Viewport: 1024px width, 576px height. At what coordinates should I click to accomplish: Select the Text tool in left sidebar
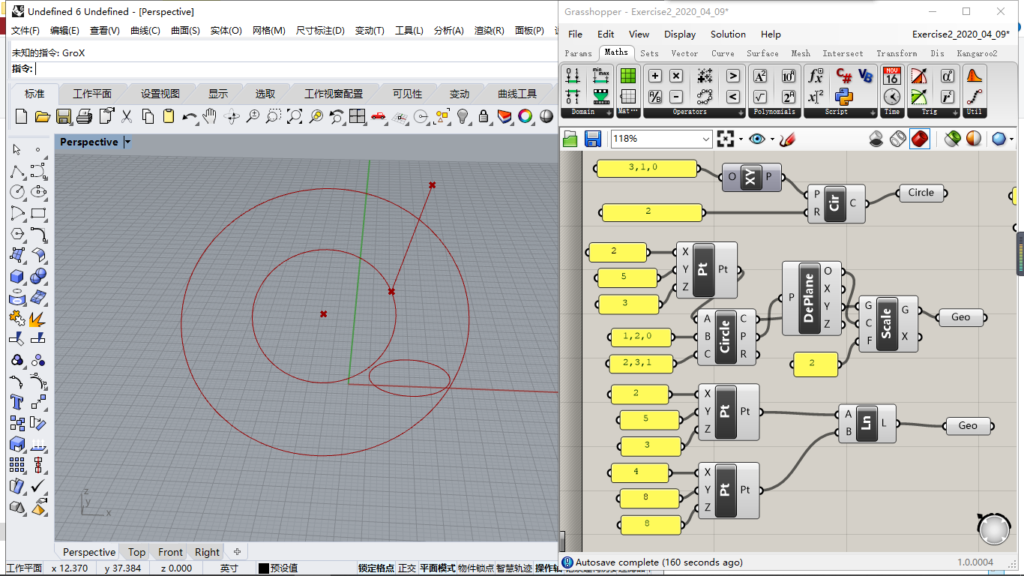tap(17, 402)
